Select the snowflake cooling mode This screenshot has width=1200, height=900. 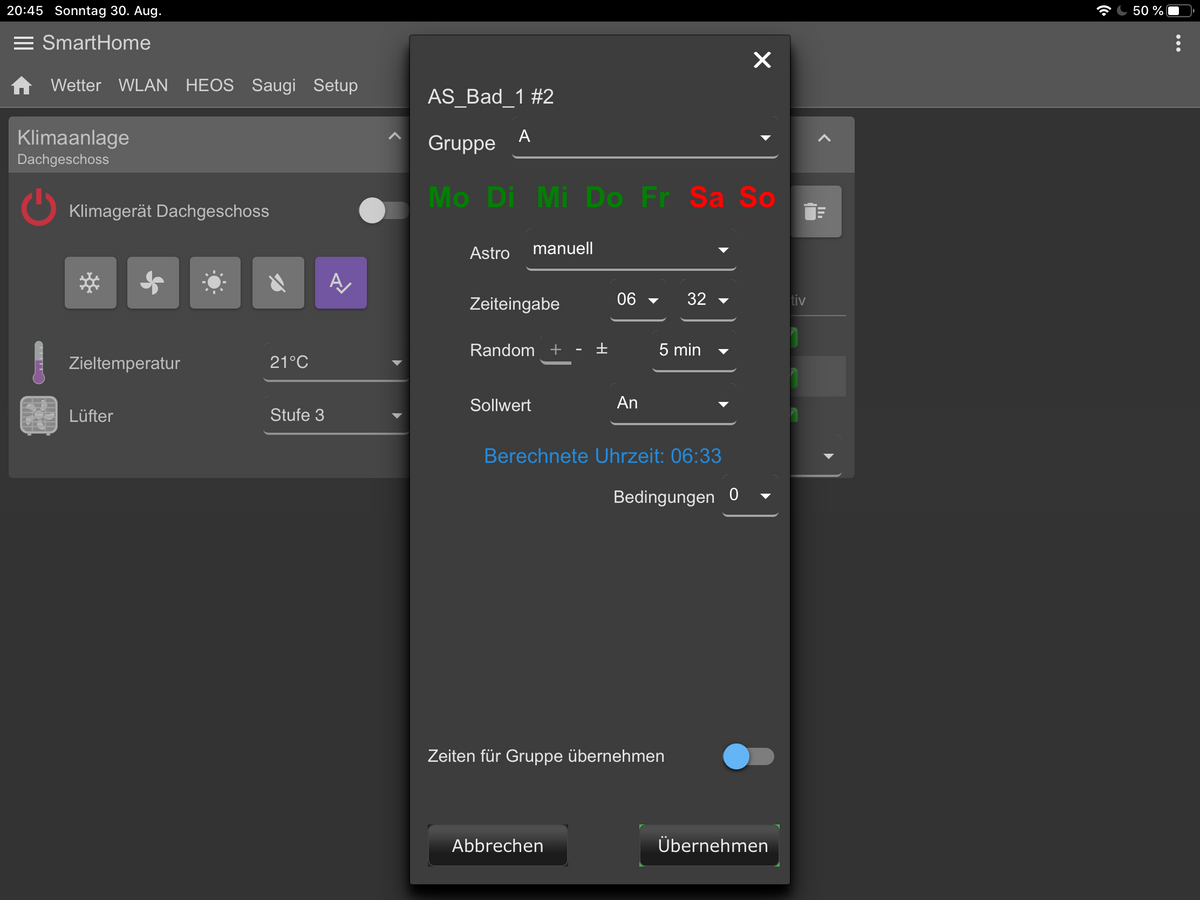pos(90,283)
